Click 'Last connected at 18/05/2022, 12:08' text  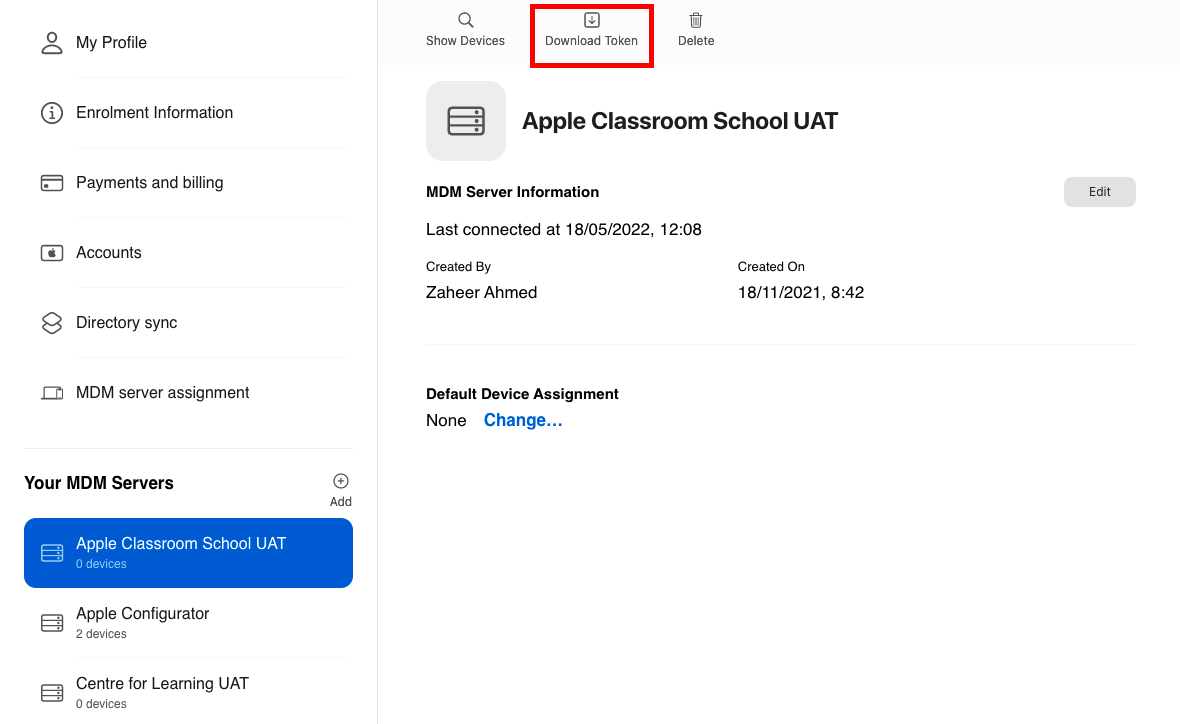pos(564,230)
